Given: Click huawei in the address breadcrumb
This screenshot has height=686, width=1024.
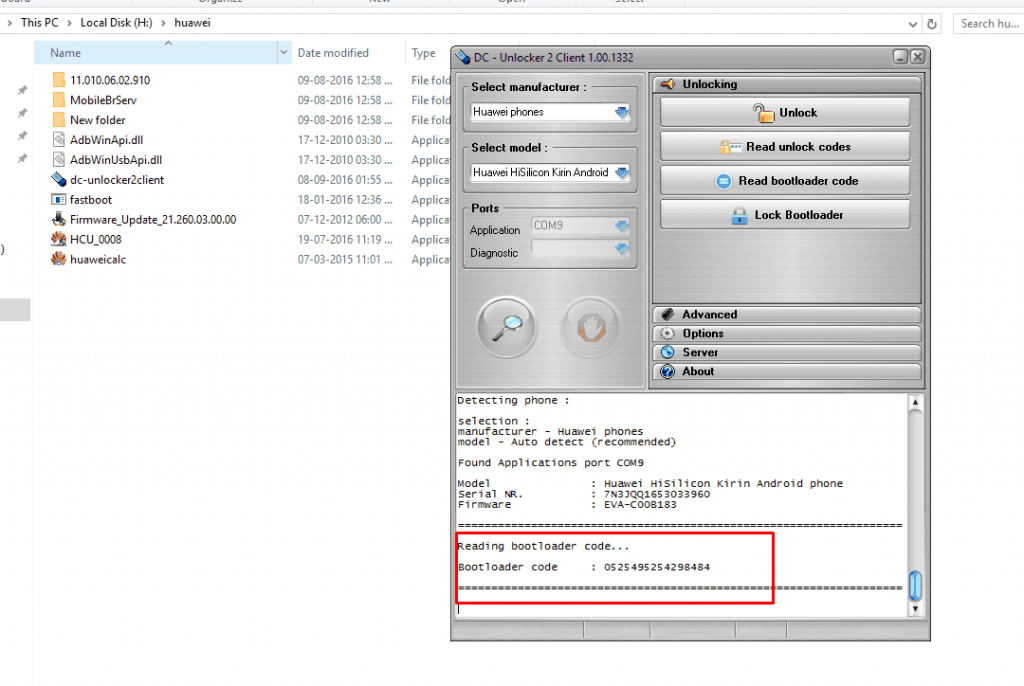Looking at the screenshot, I should click(192, 23).
